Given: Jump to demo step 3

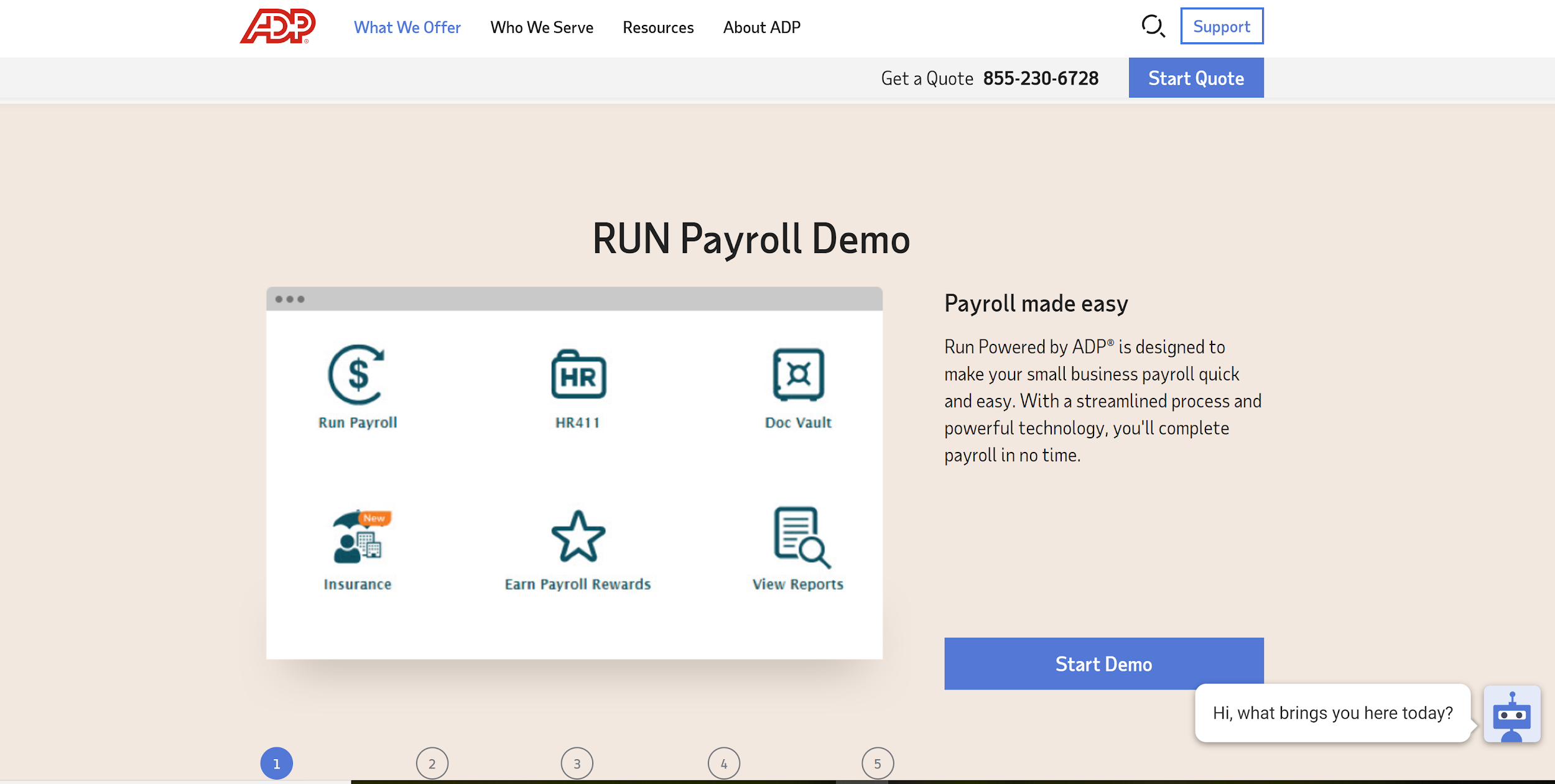Looking at the screenshot, I should [x=577, y=763].
